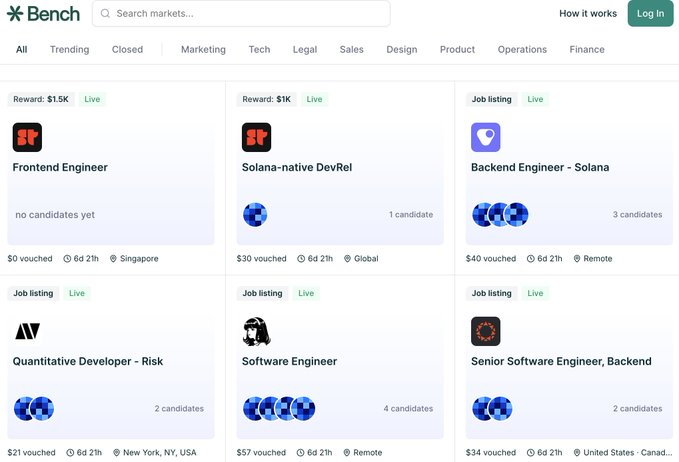
Task: Open the Backend Engineer - Solana listing title
Action: coord(540,167)
